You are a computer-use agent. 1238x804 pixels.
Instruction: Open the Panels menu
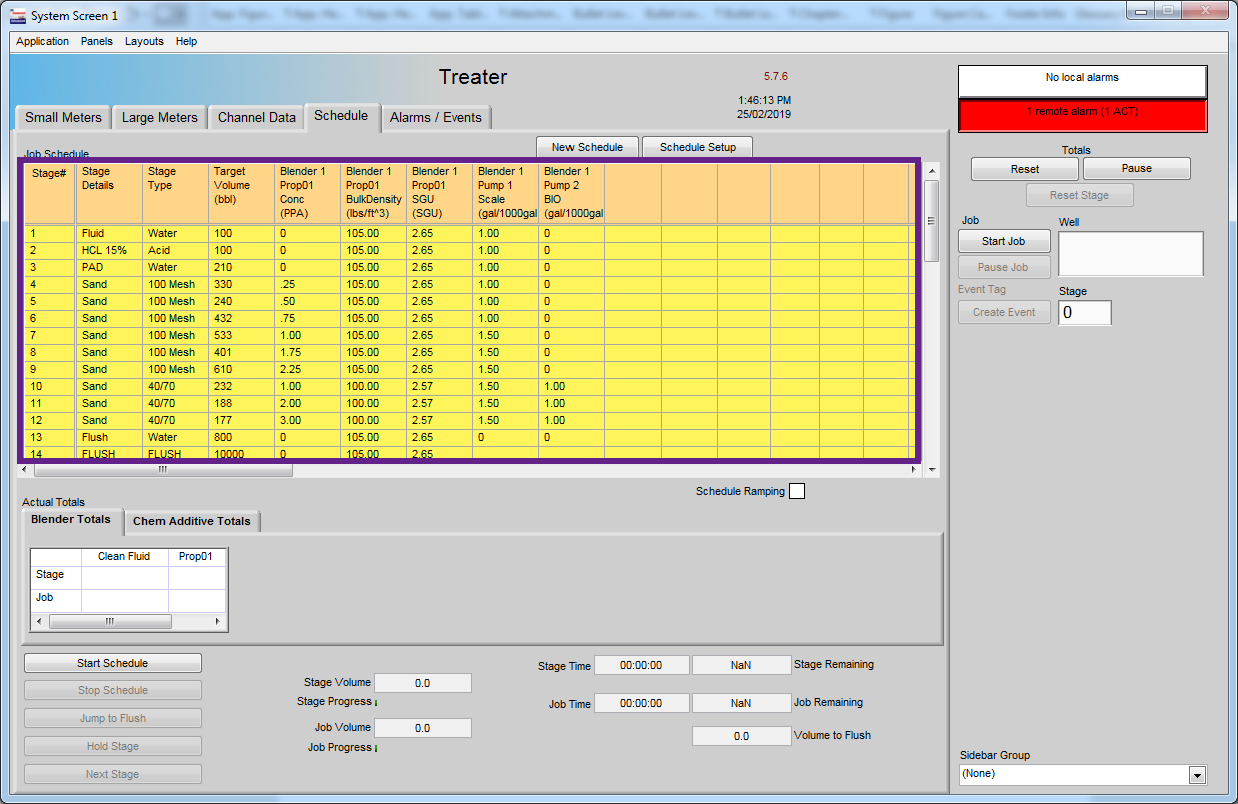point(96,41)
